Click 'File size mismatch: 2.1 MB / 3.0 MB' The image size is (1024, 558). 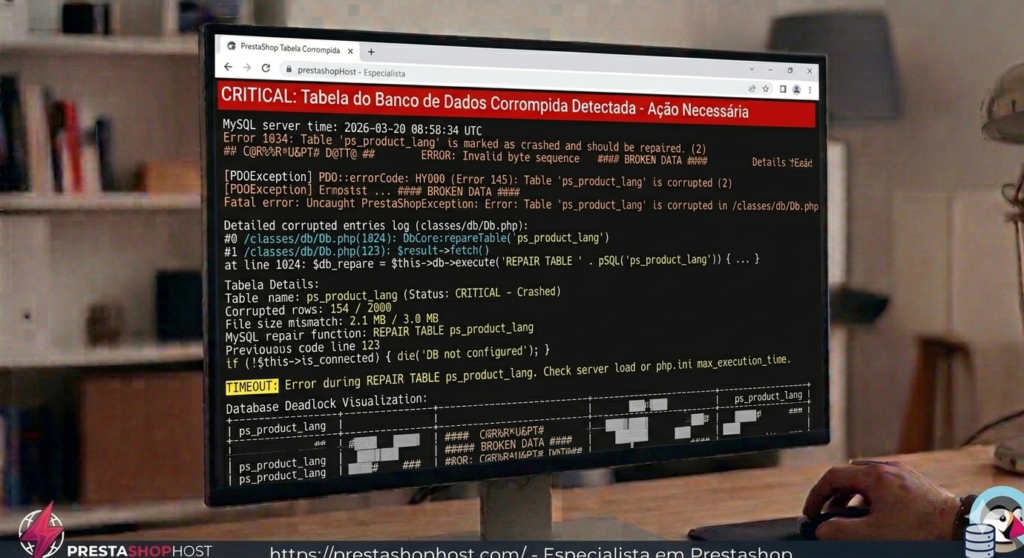332,321
